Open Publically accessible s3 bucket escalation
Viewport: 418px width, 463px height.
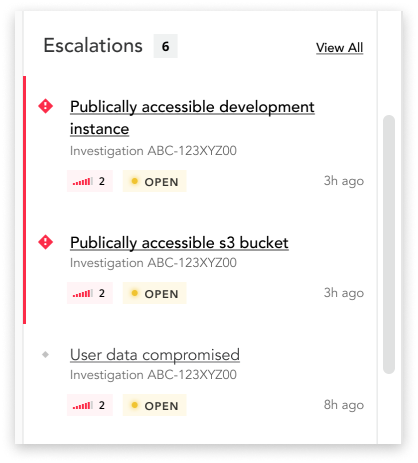[179, 243]
